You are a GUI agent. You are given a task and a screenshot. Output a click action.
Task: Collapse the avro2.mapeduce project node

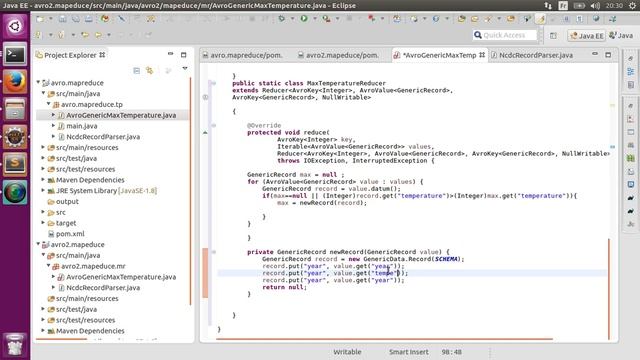click(38, 244)
